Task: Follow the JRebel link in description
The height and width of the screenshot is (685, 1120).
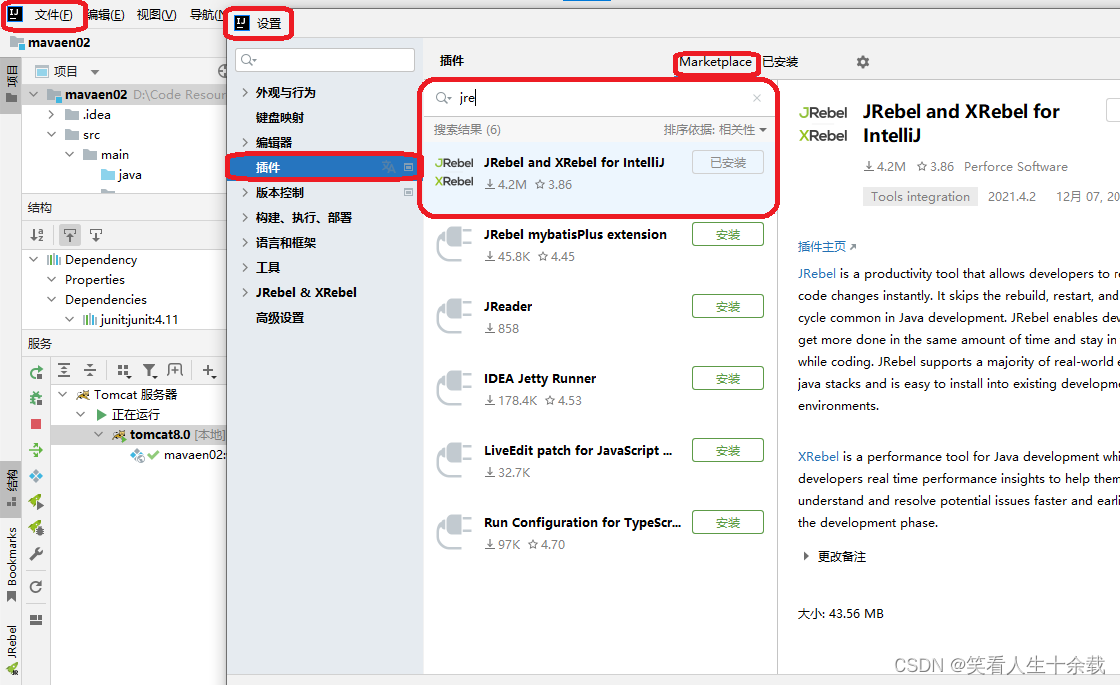Action: click(x=816, y=274)
